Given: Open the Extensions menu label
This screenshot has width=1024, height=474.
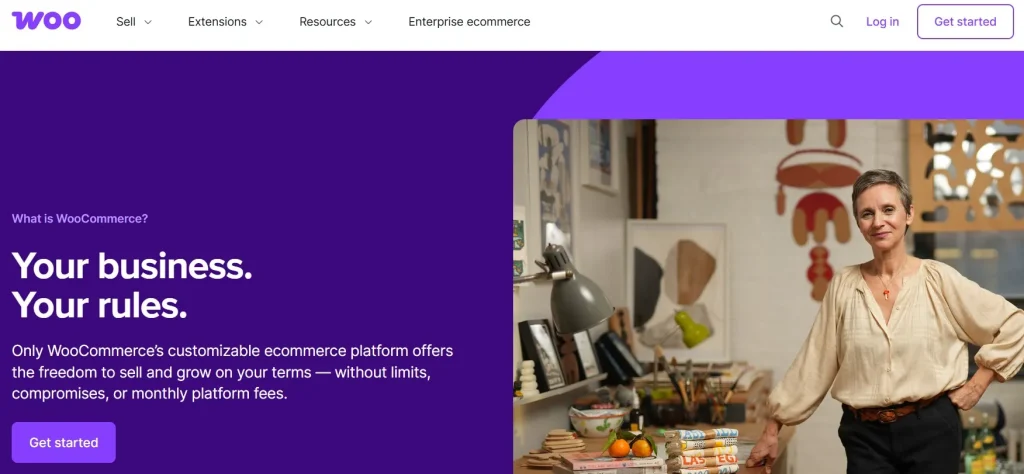Looking at the screenshot, I should coord(217,22).
